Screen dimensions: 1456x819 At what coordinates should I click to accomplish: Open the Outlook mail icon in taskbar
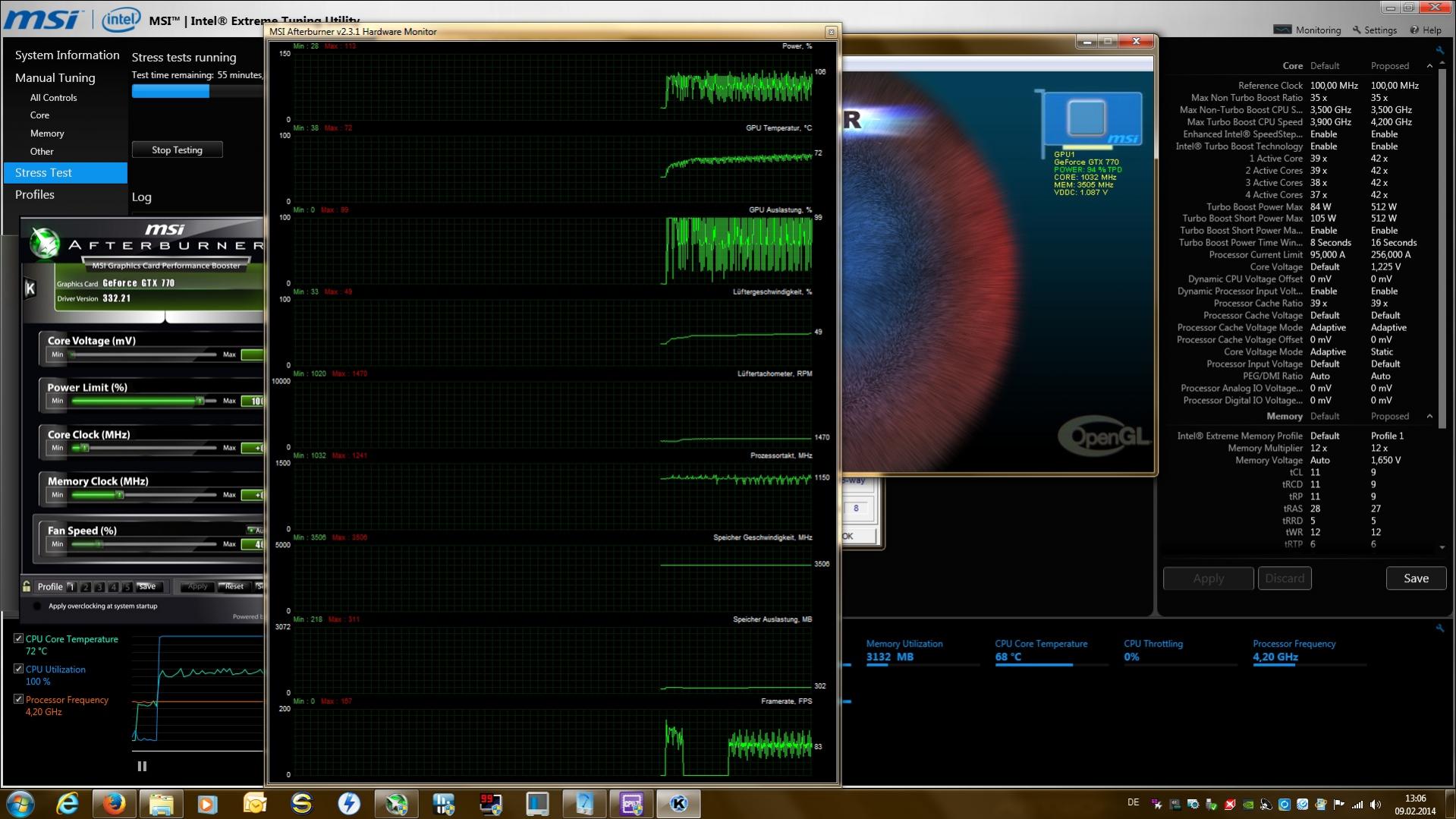point(254,803)
